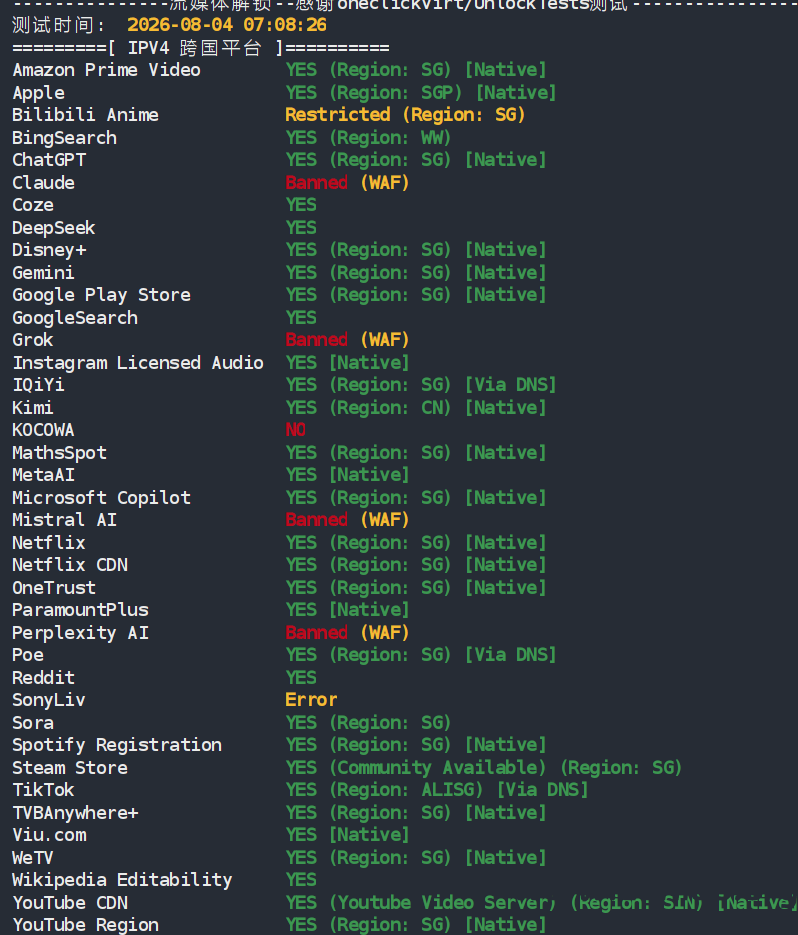Screen dimensions: 798x935
Task: Select the IQiYi Via DNS tag
Action: tap(511, 385)
